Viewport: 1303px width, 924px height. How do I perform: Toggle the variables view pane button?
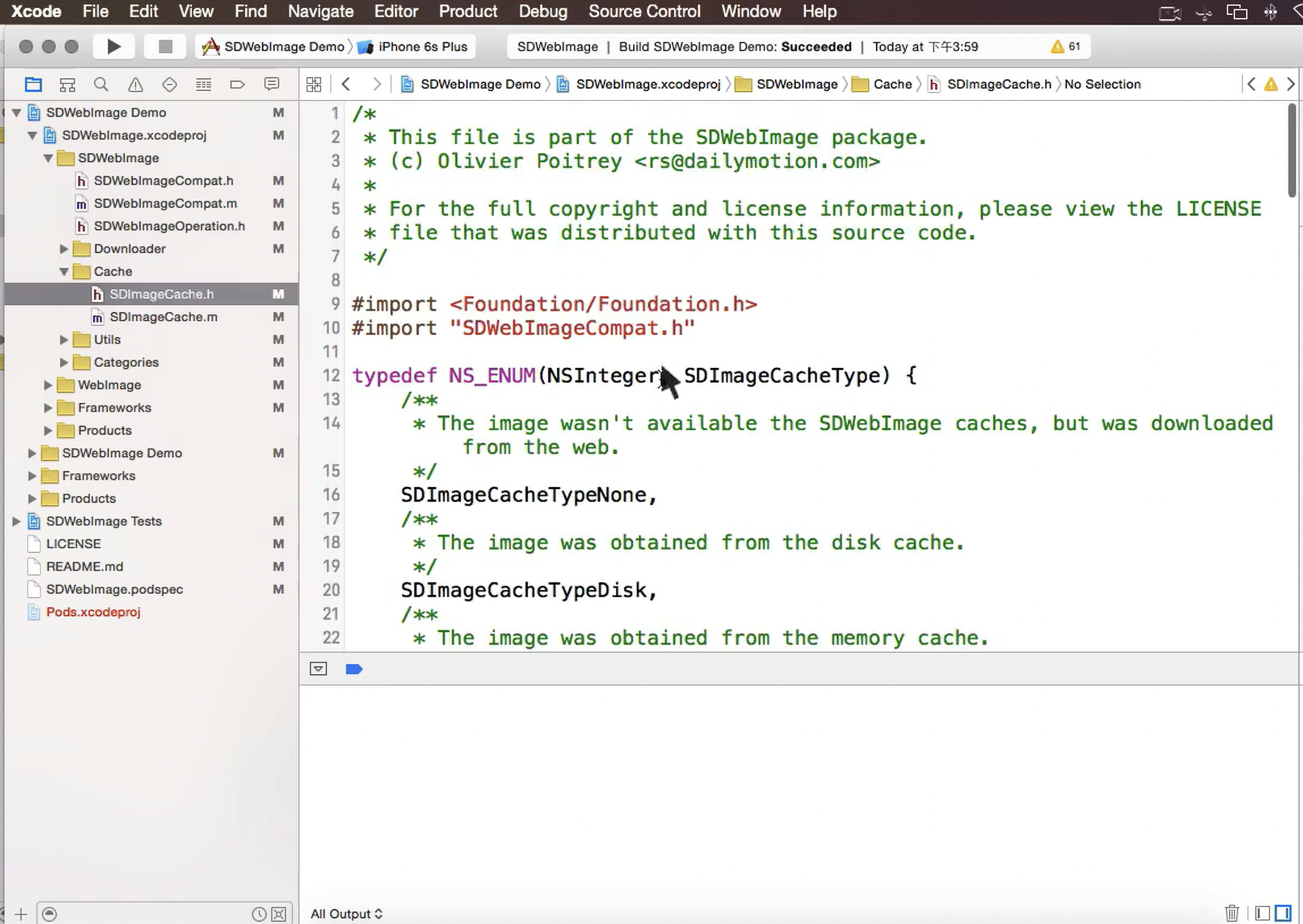point(1262,913)
